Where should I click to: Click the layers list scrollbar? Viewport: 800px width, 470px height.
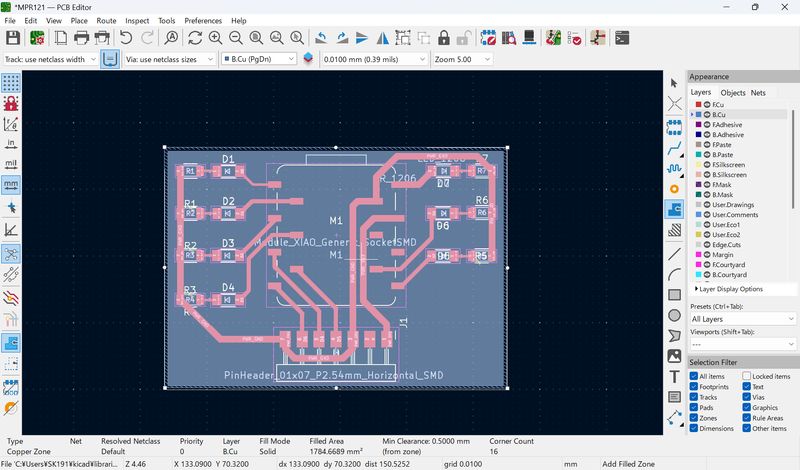793,158
